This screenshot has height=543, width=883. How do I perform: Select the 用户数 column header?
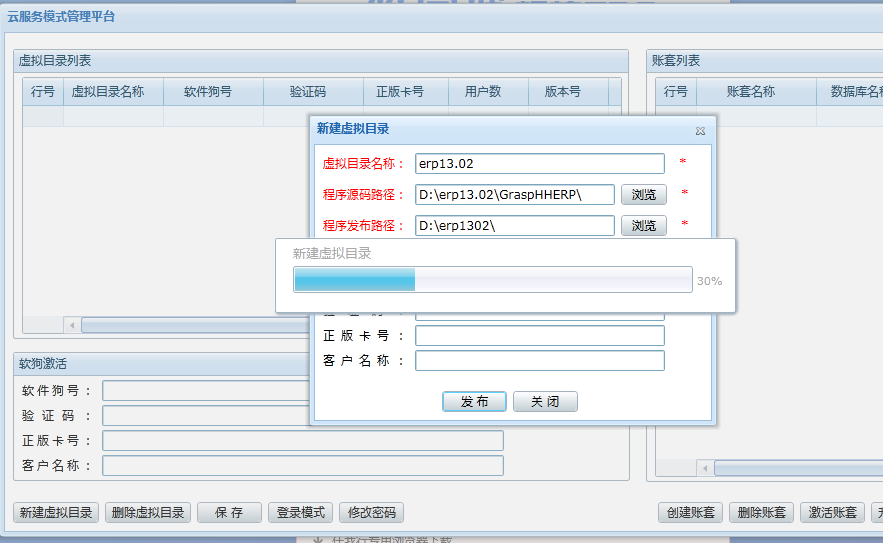click(x=483, y=92)
